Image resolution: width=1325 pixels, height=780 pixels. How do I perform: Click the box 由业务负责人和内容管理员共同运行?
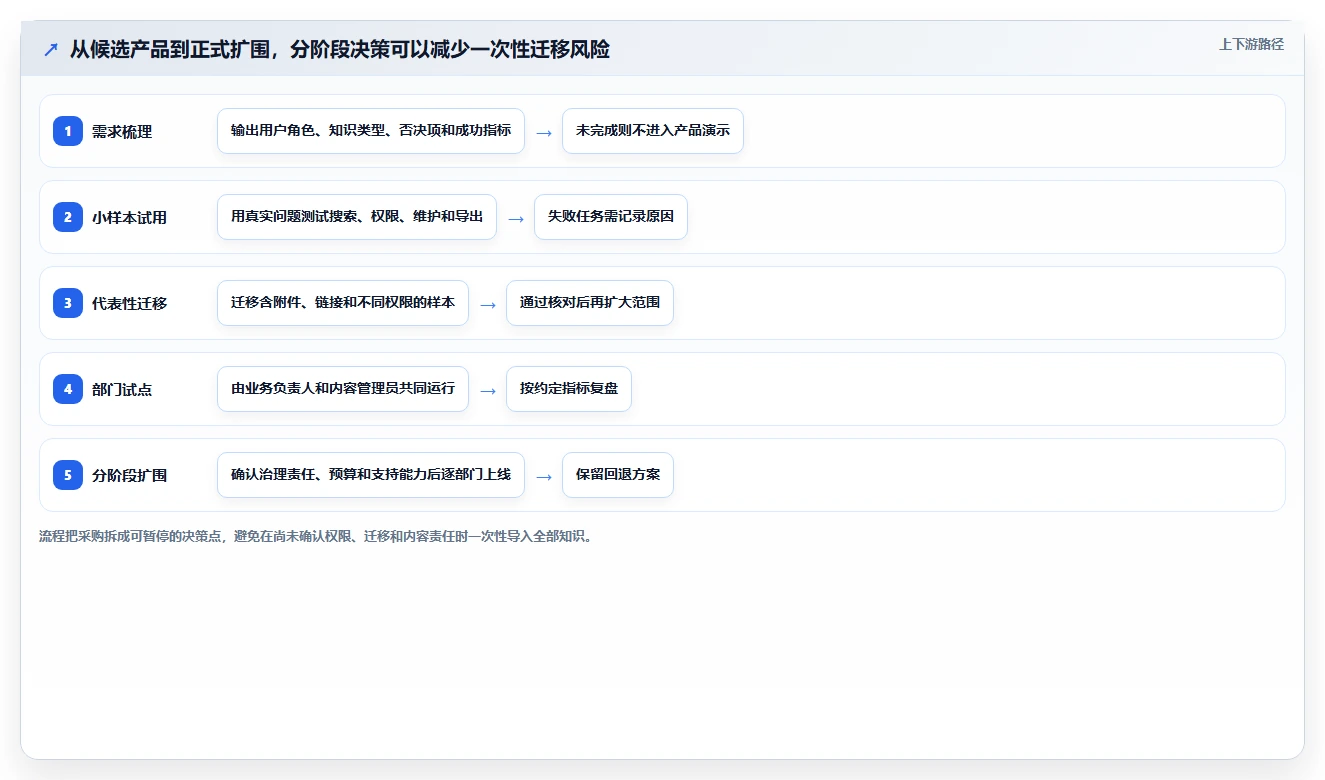coord(343,389)
